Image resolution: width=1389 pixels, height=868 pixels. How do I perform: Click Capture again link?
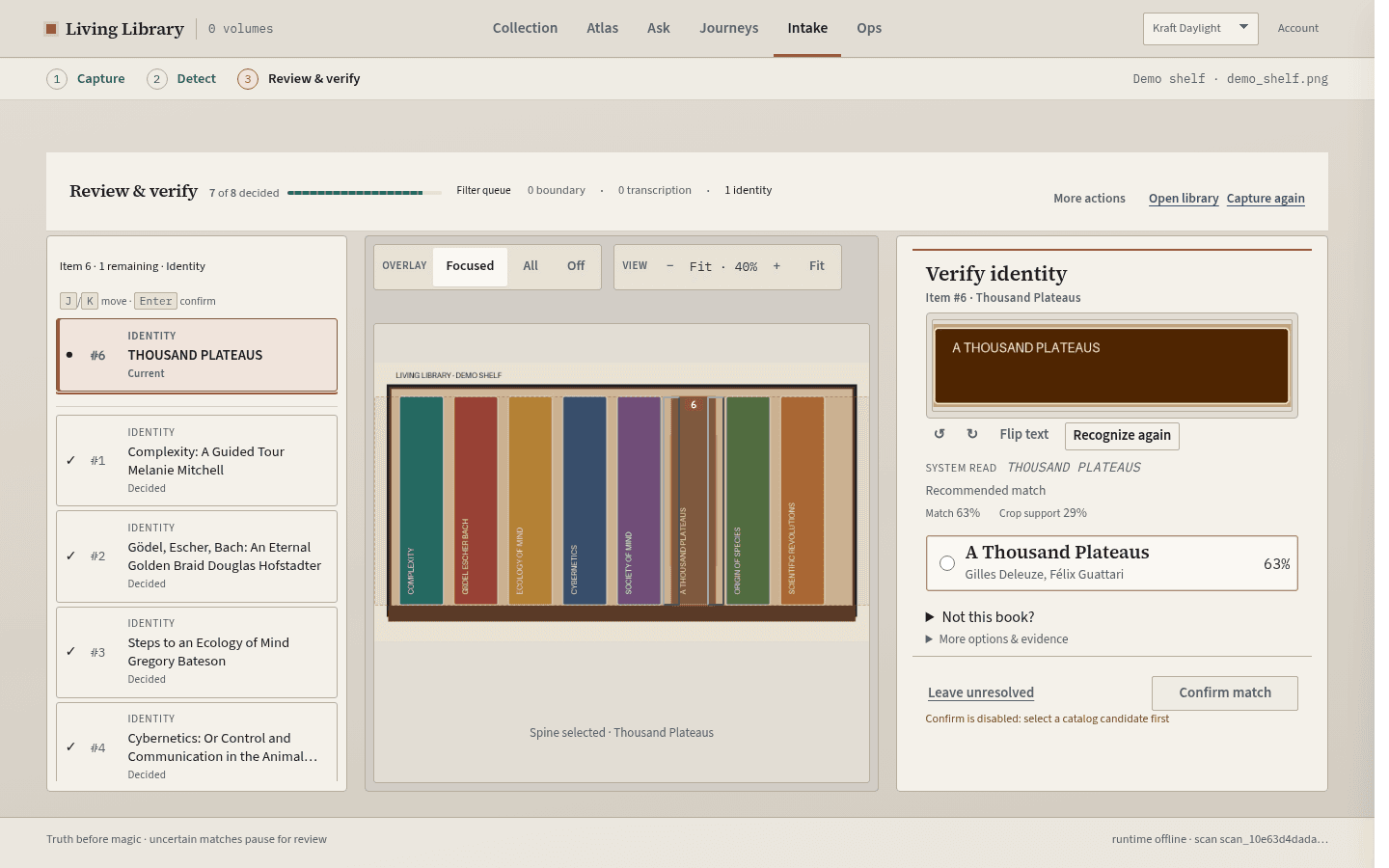click(1266, 199)
